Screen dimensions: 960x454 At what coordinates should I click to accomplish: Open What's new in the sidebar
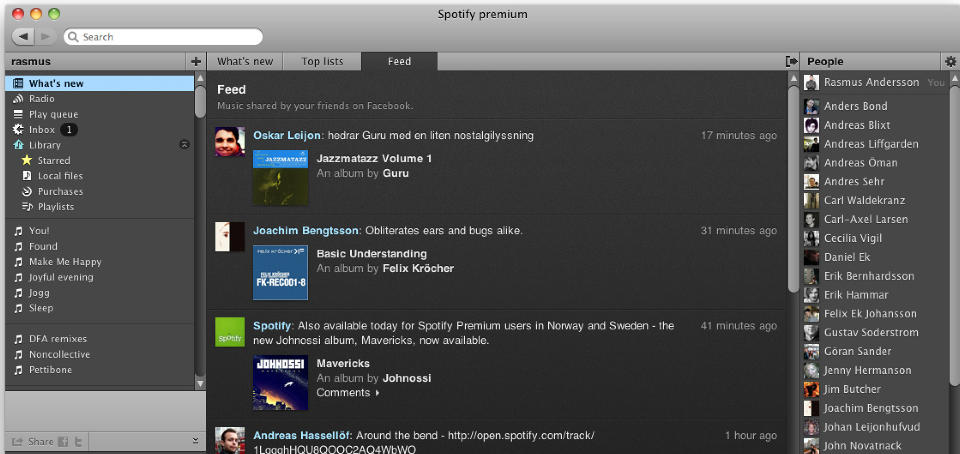coord(100,83)
